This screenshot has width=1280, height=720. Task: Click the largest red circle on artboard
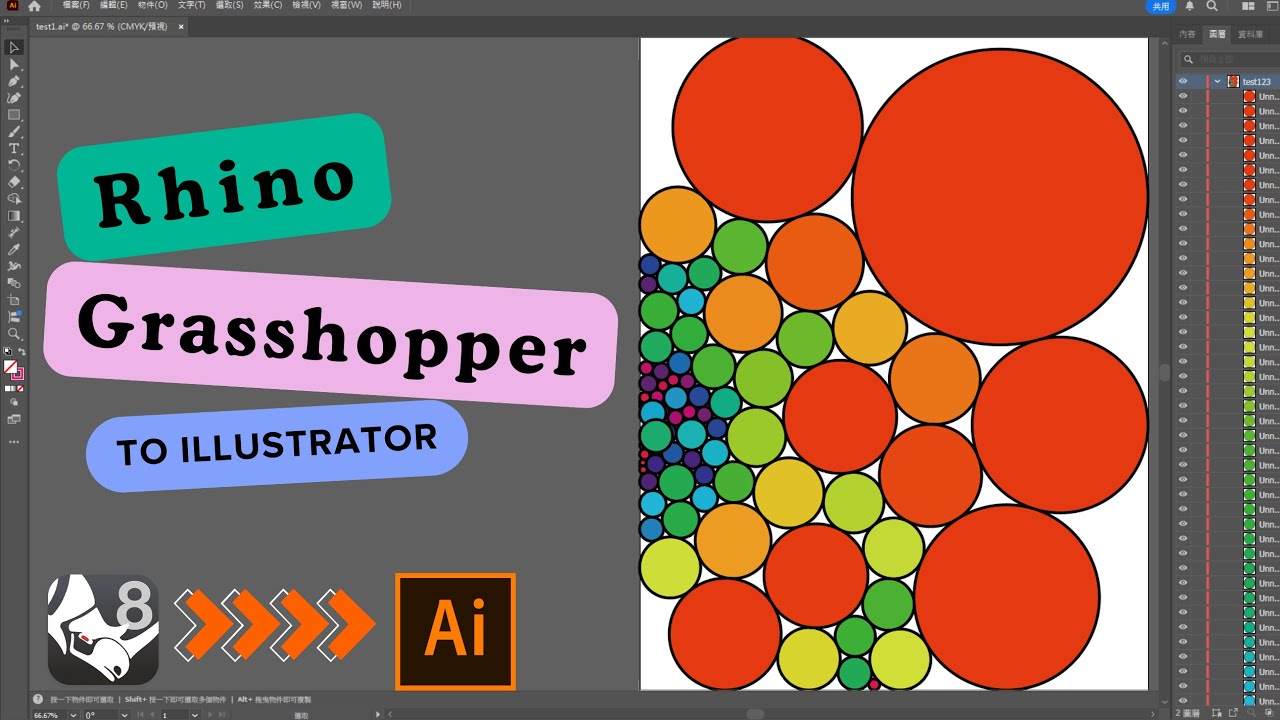pos(1000,195)
